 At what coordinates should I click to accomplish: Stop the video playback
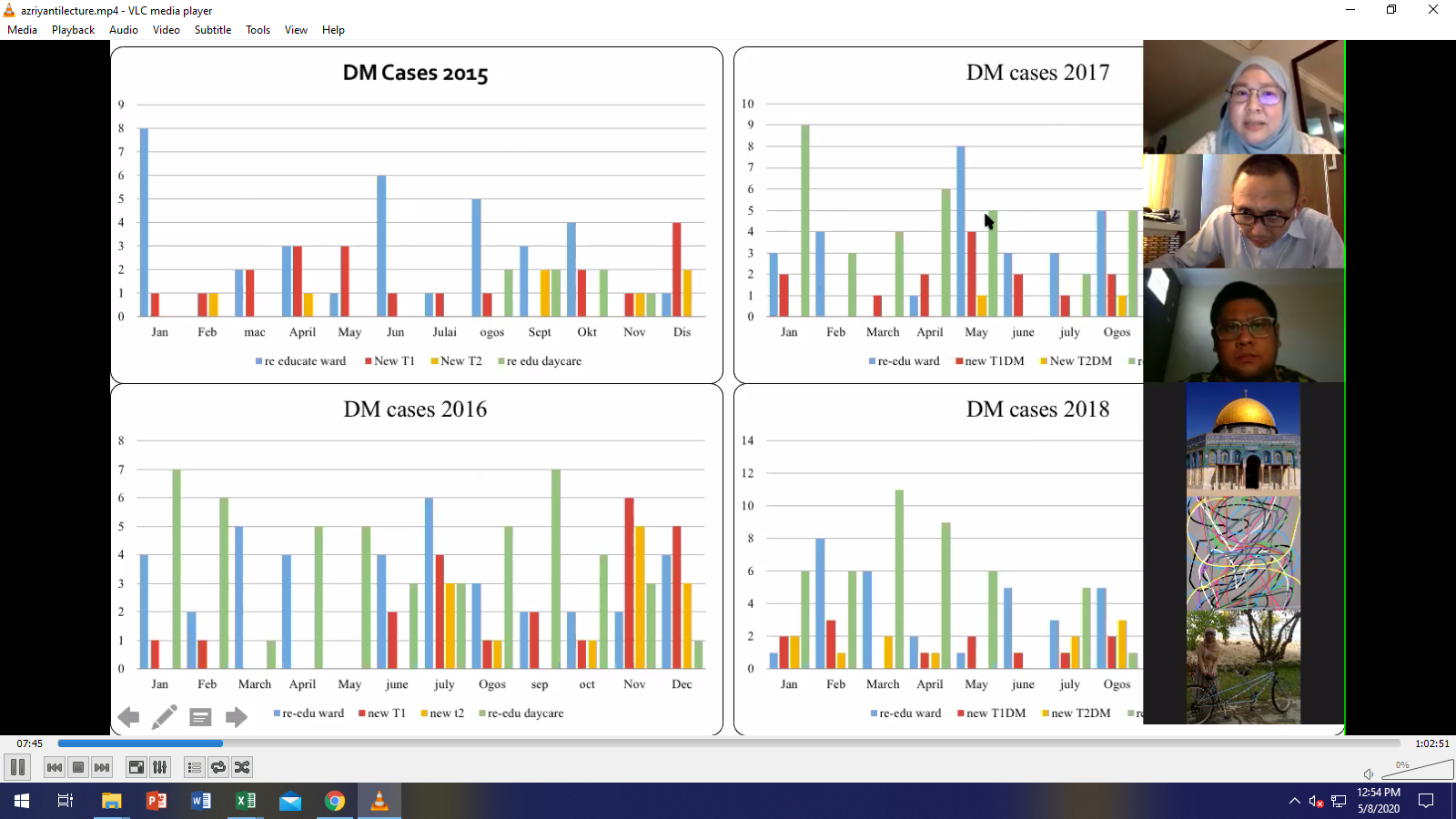pos(78,767)
